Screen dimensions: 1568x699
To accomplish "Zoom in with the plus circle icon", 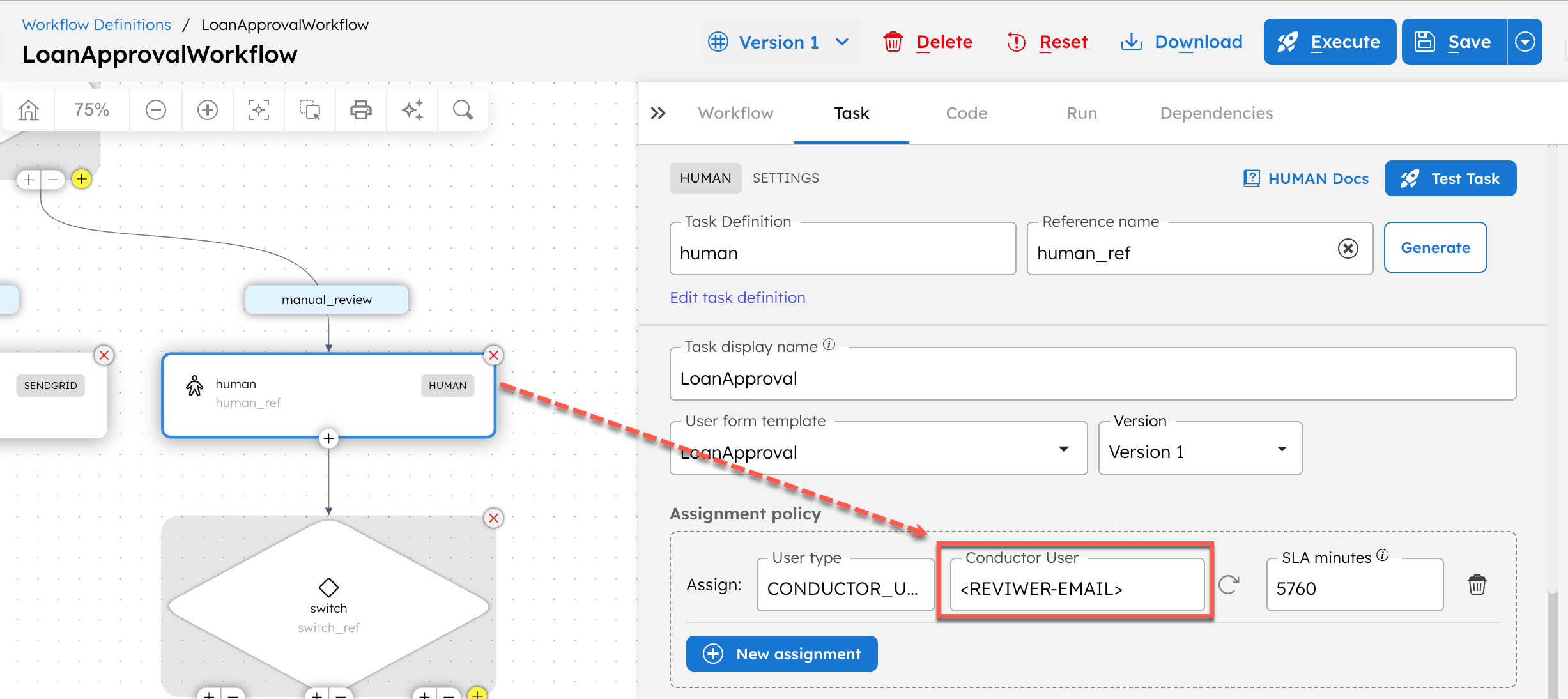I will click(x=208, y=111).
